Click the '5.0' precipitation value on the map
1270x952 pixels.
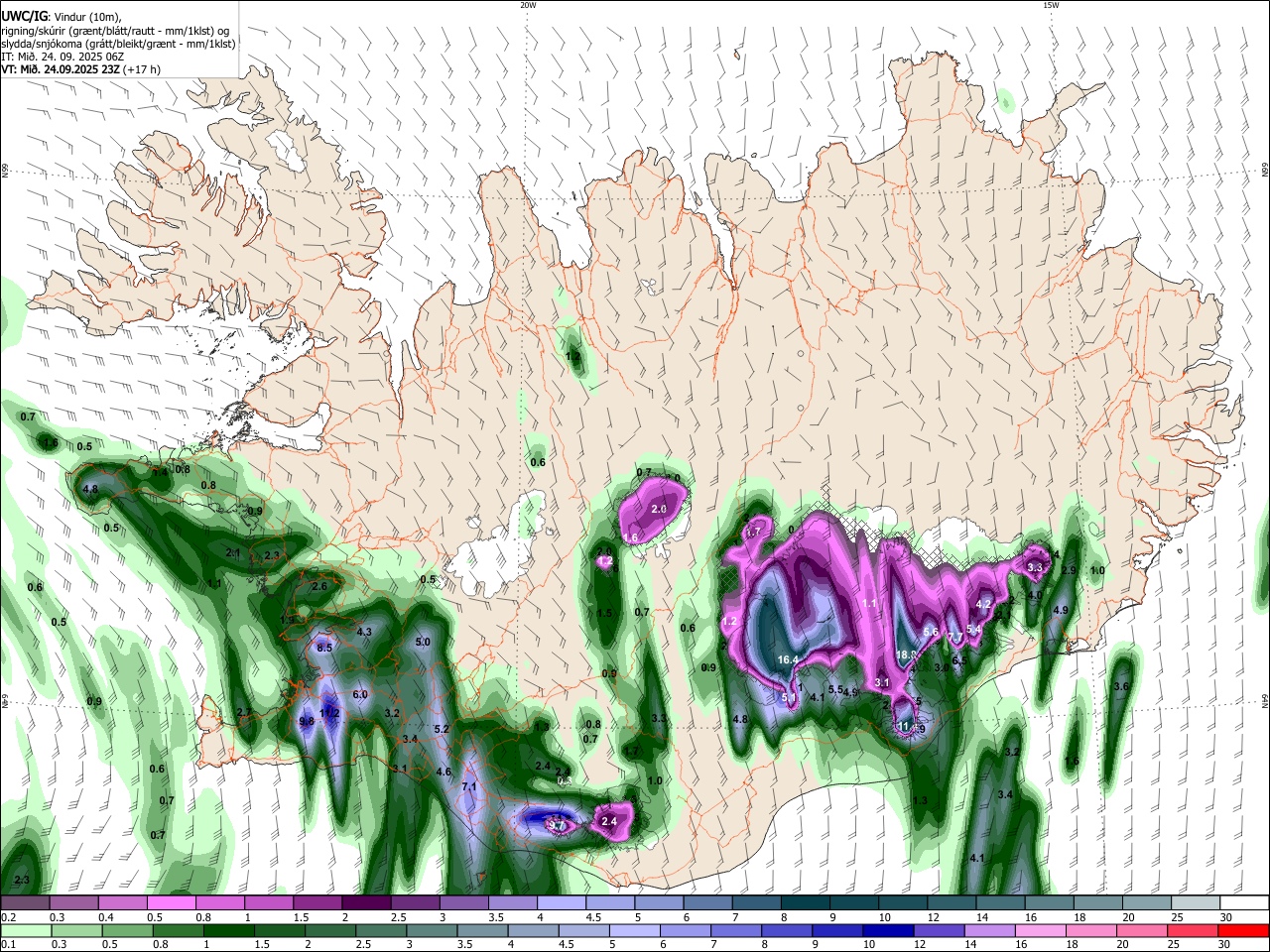tap(423, 642)
